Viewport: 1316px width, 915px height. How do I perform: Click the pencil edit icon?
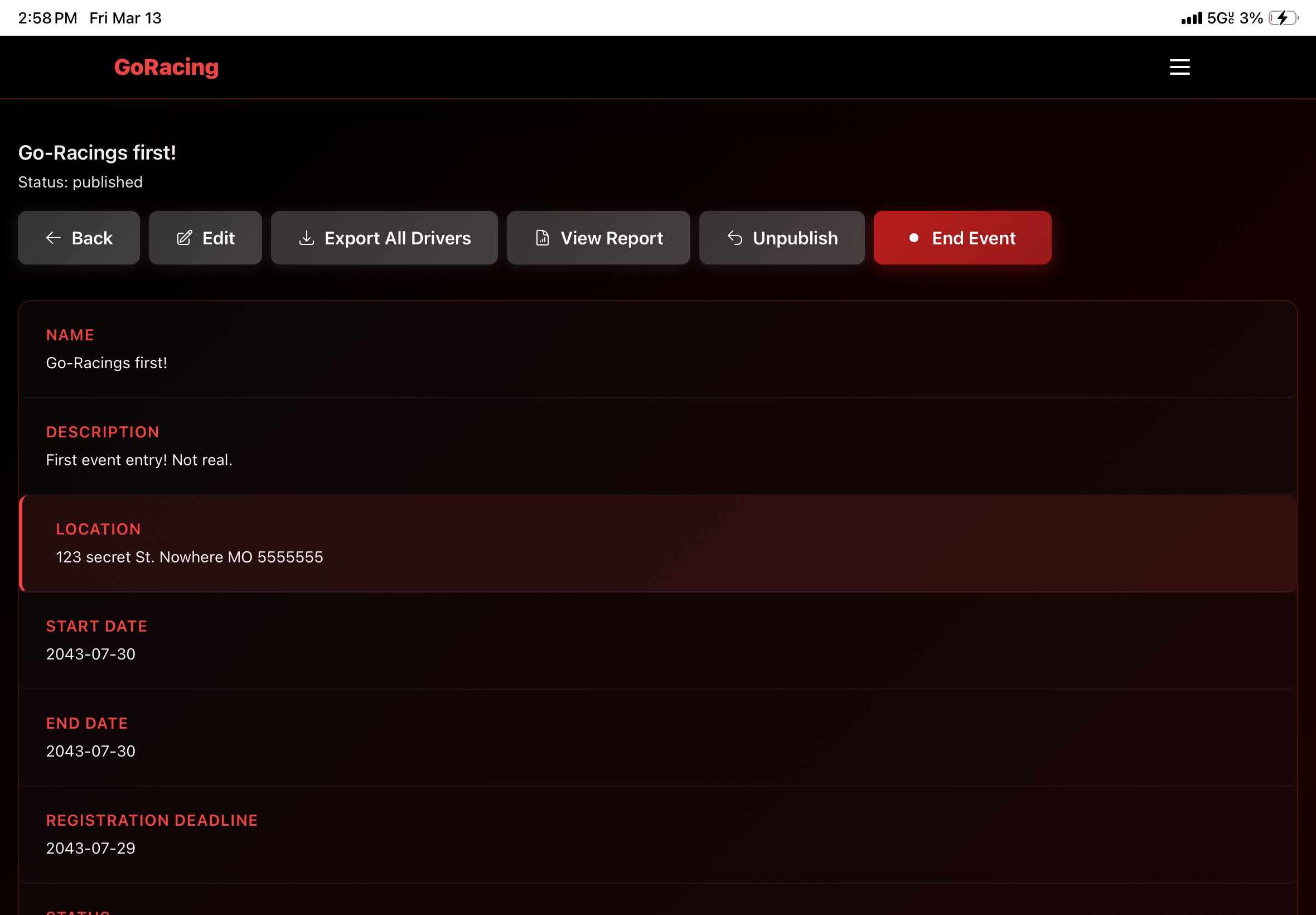(185, 238)
